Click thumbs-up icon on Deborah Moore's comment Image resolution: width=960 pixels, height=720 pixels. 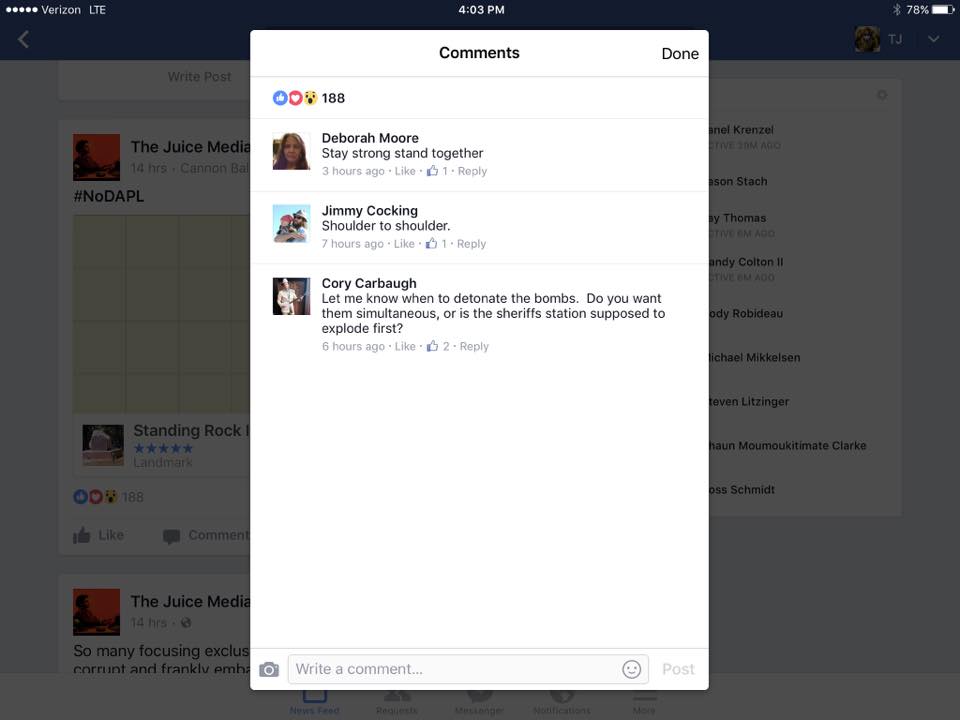[x=432, y=171]
